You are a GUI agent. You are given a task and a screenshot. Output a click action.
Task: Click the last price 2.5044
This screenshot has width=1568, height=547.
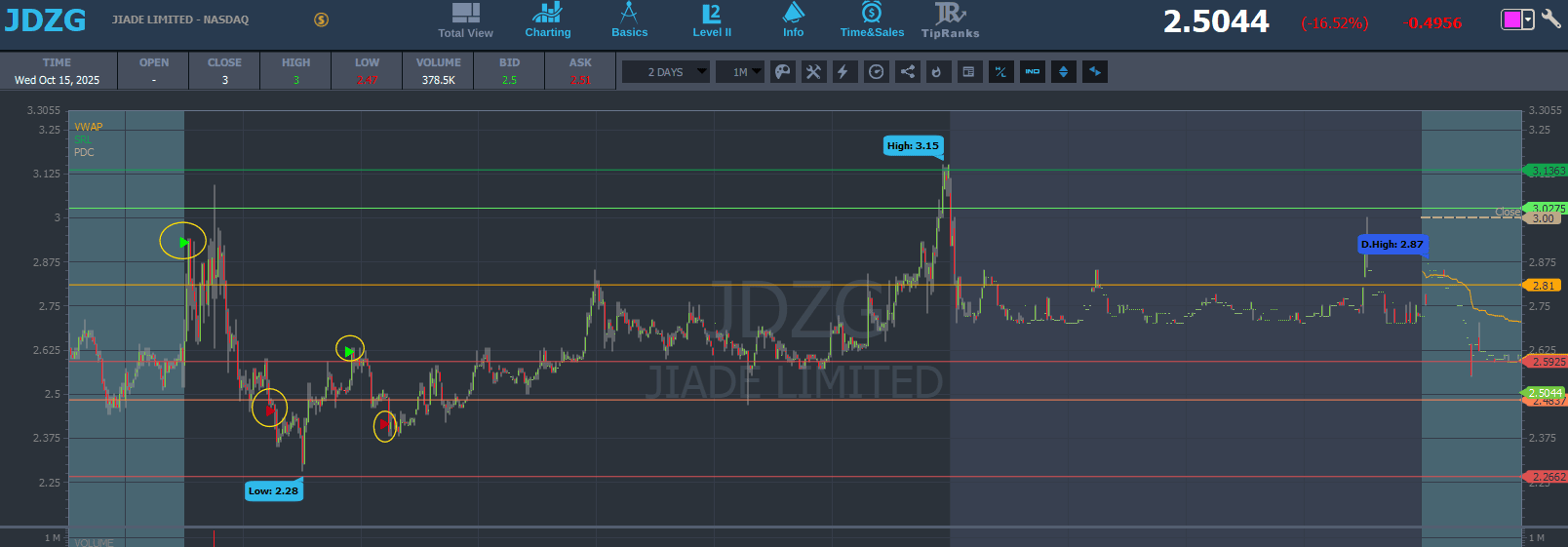[x=1216, y=21]
